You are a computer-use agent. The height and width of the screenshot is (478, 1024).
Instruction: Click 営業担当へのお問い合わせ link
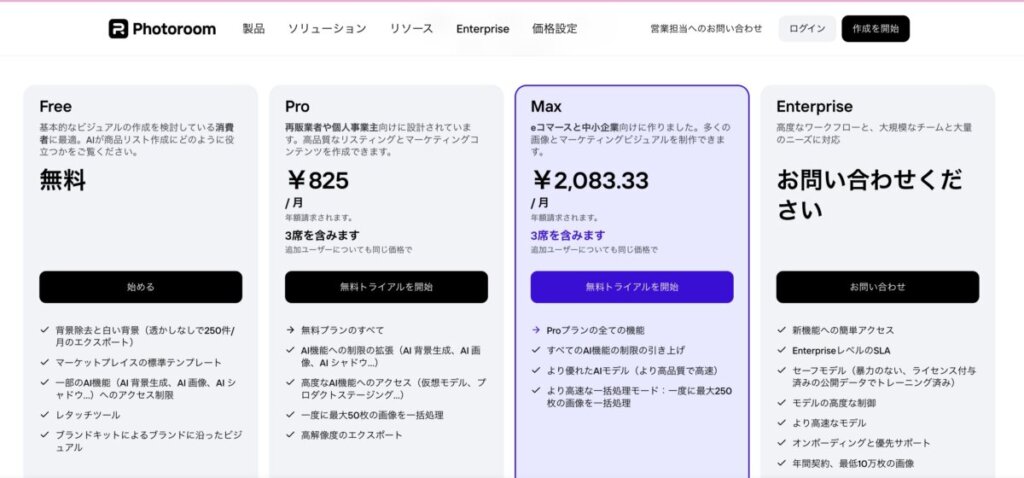[x=705, y=29]
